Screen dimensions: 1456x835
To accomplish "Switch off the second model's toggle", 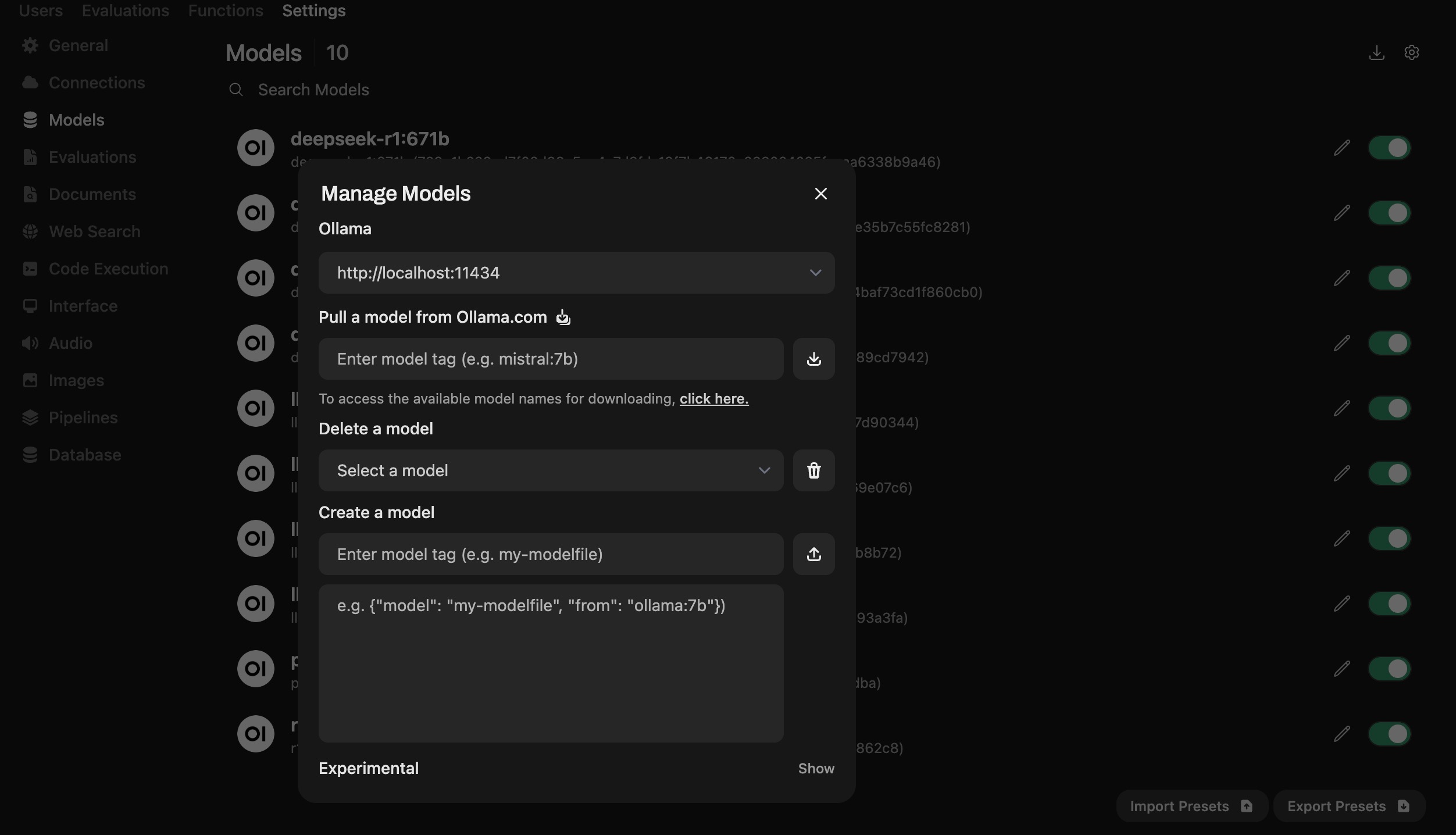I will [1389, 213].
